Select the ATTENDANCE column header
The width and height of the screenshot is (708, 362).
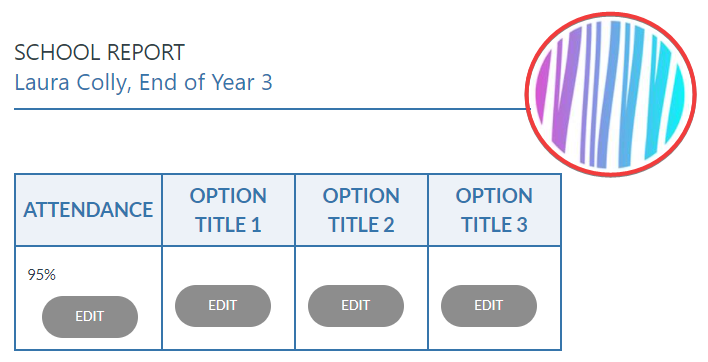(88, 210)
